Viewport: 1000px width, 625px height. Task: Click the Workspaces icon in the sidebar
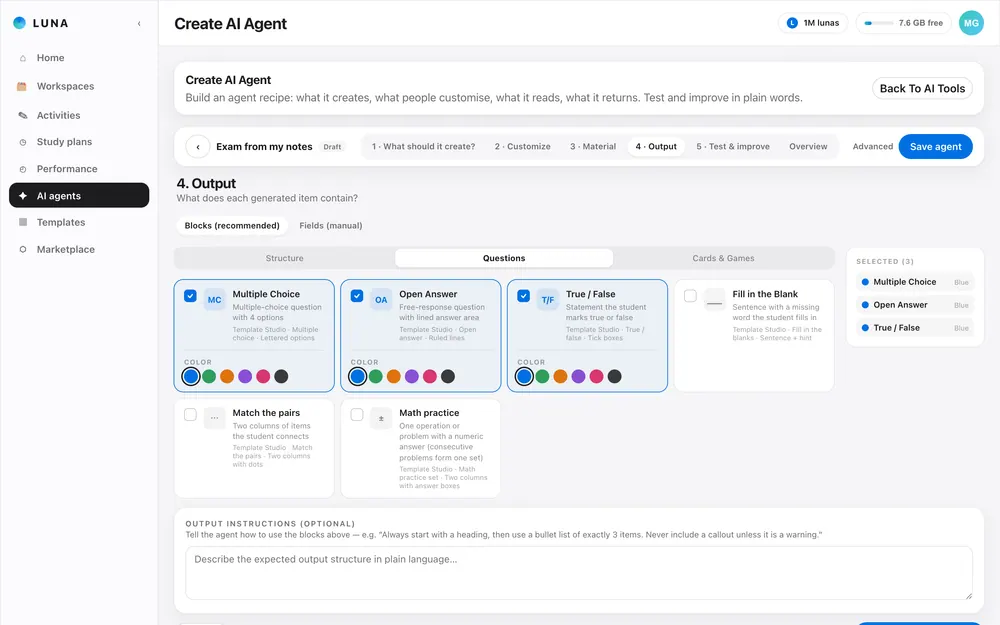[x=22, y=86]
